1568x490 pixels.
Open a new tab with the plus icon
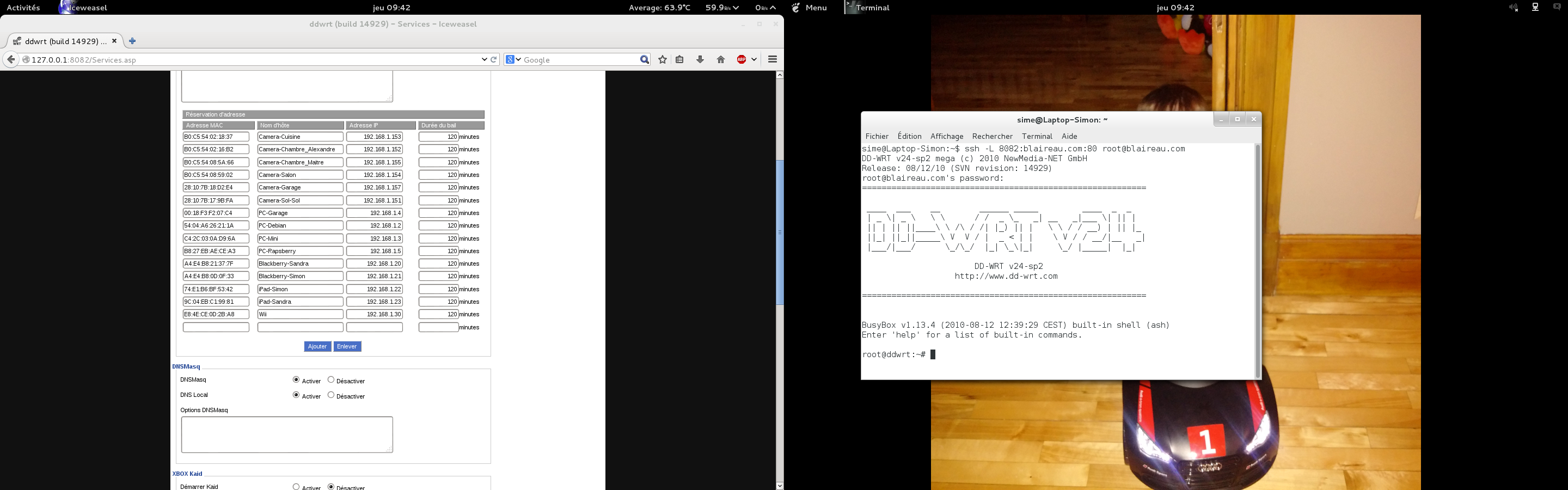[x=132, y=41]
